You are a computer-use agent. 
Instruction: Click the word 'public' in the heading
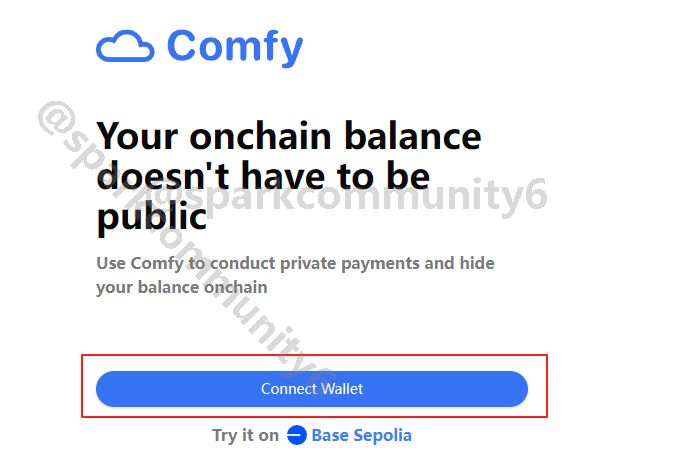(152, 217)
